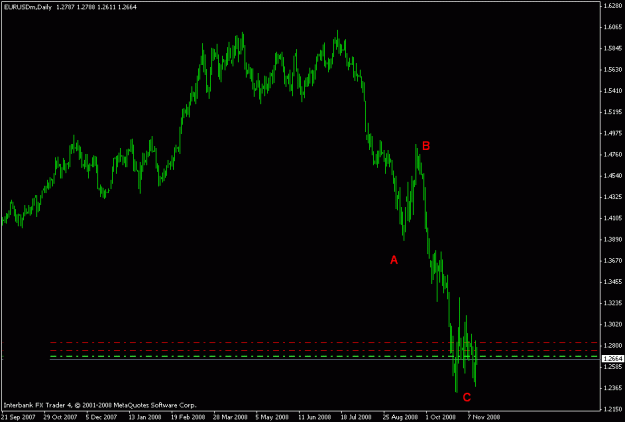Click the 1.3455 price axis label
The width and height of the screenshot is (625, 422).
click(x=613, y=282)
